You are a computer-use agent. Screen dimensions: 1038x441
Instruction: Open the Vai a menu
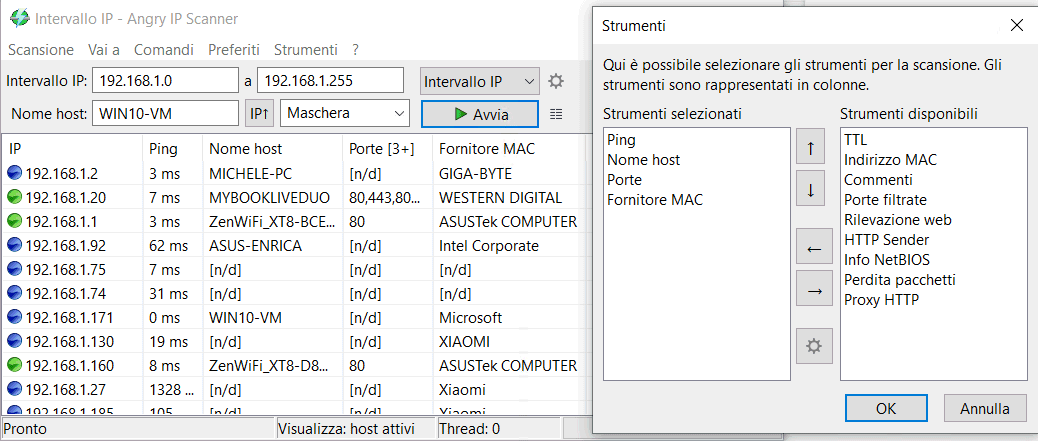[103, 50]
